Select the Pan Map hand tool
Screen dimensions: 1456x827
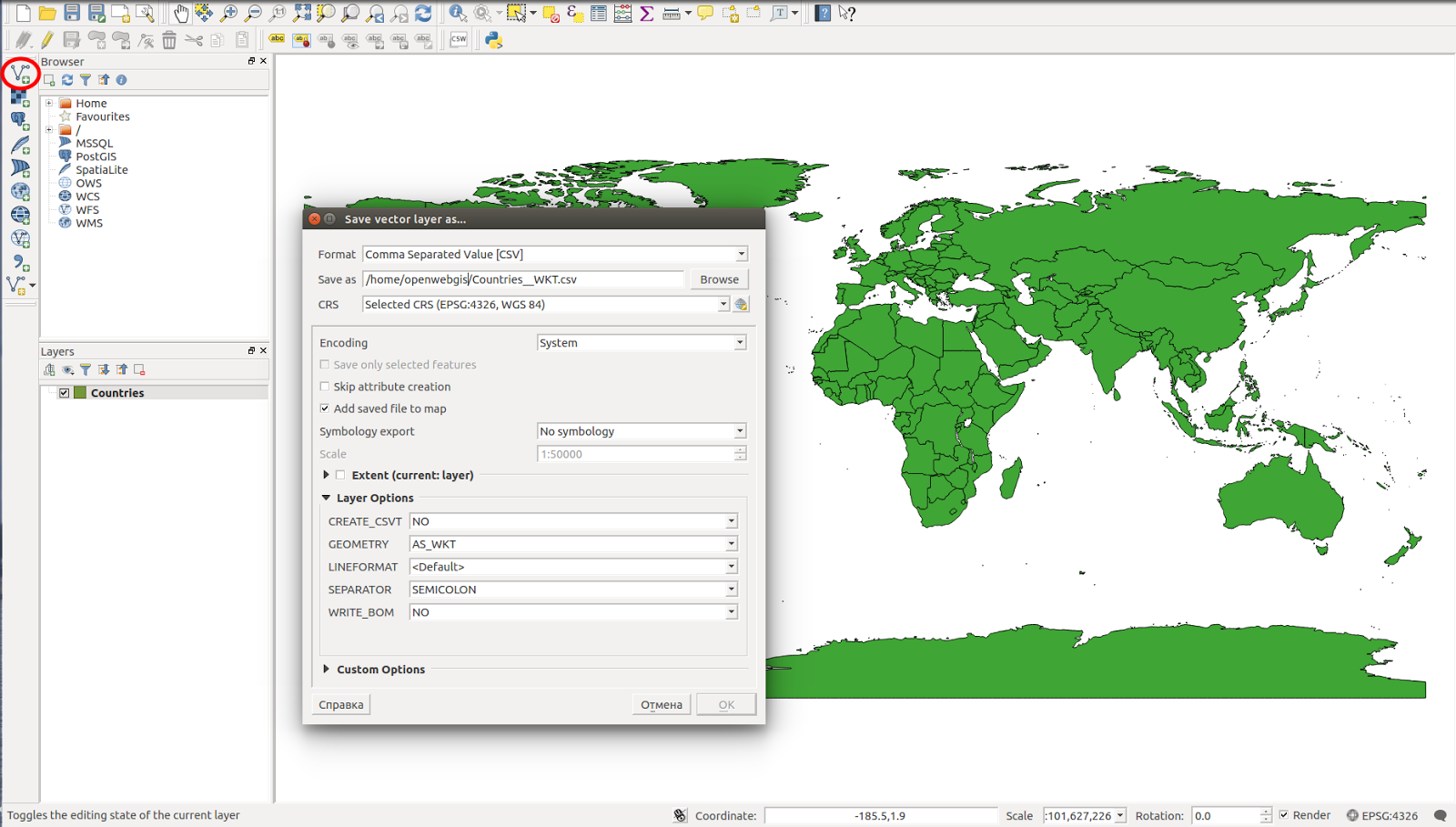point(180,13)
